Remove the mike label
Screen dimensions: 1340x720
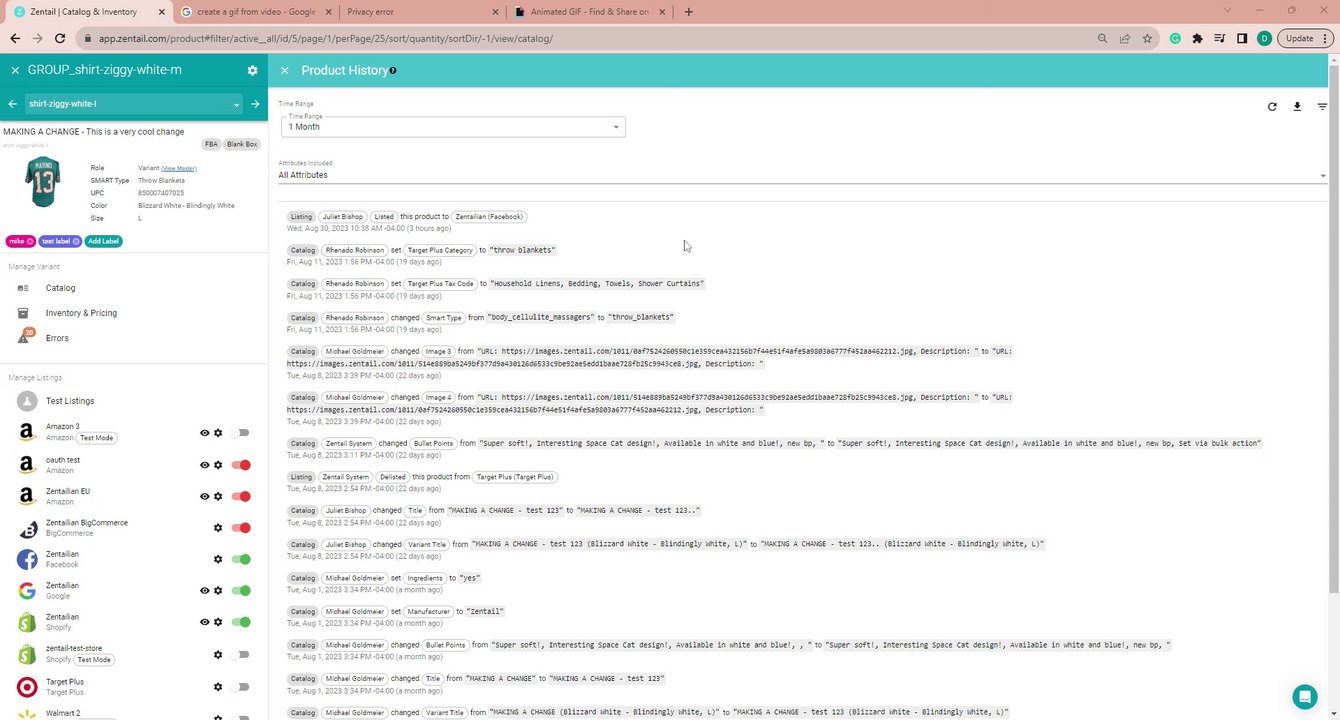pos(30,241)
